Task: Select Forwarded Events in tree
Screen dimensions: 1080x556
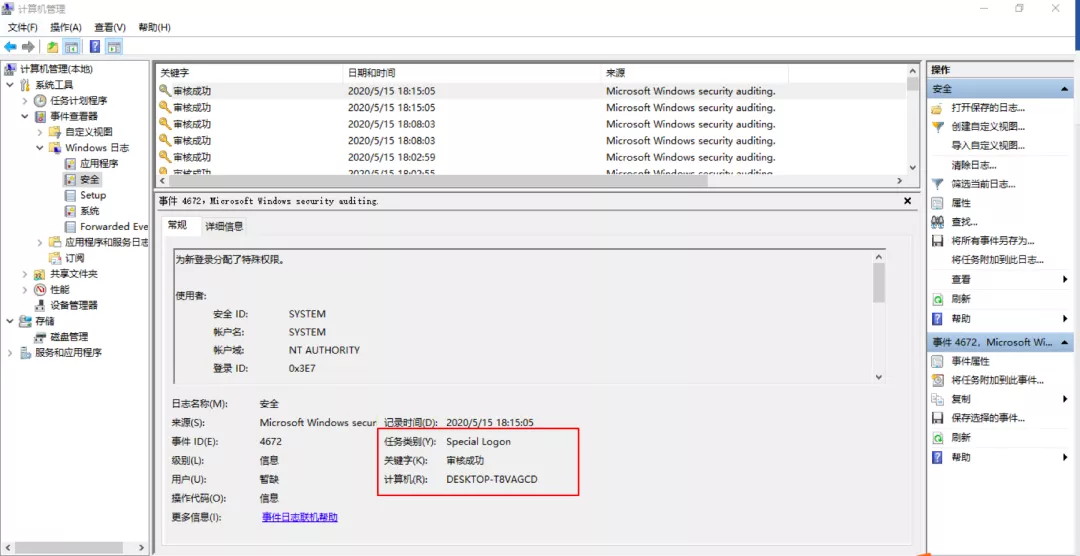Action: tap(114, 227)
